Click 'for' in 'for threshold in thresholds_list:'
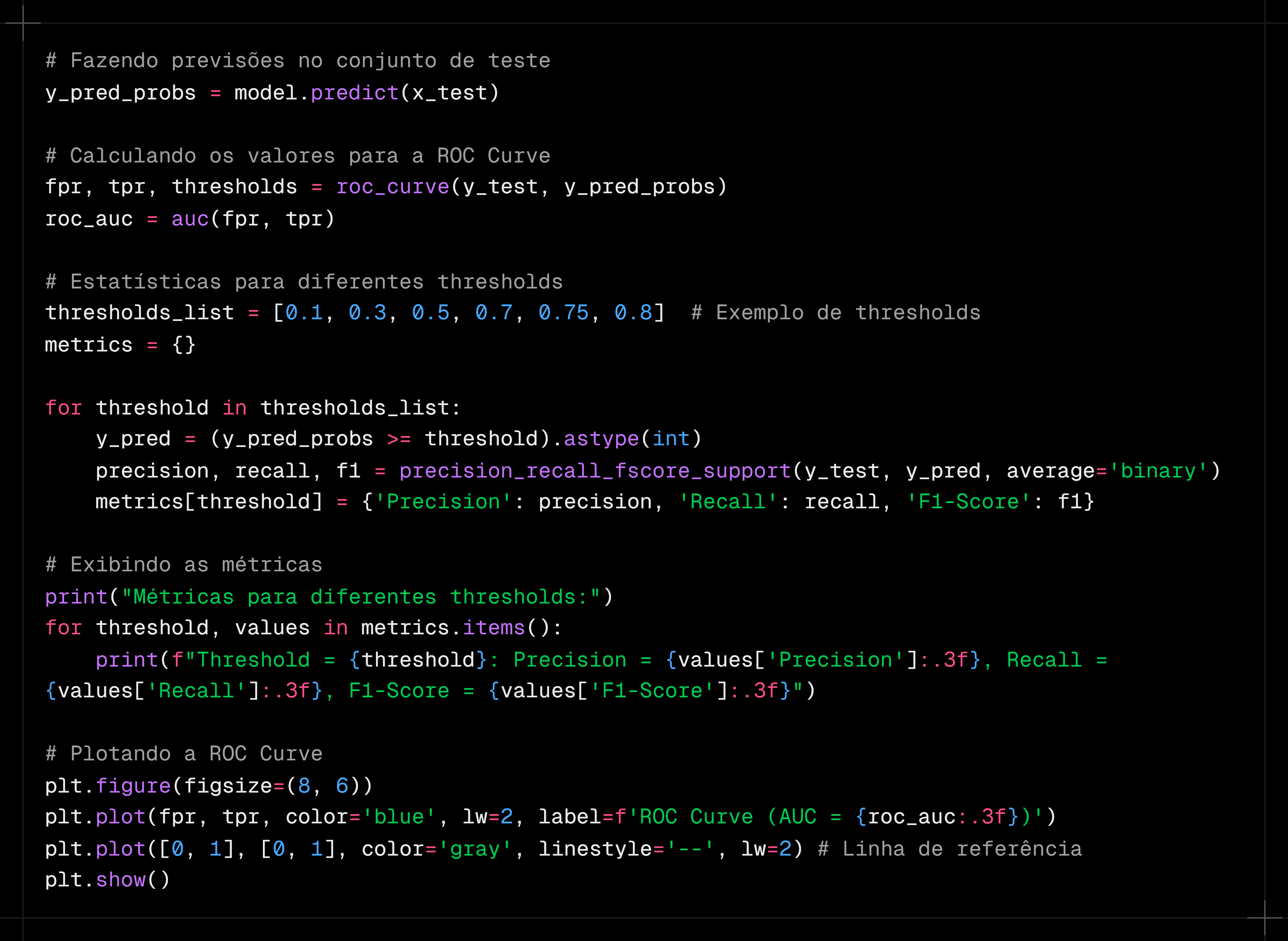Viewport: 1288px width, 941px height. tap(64, 407)
